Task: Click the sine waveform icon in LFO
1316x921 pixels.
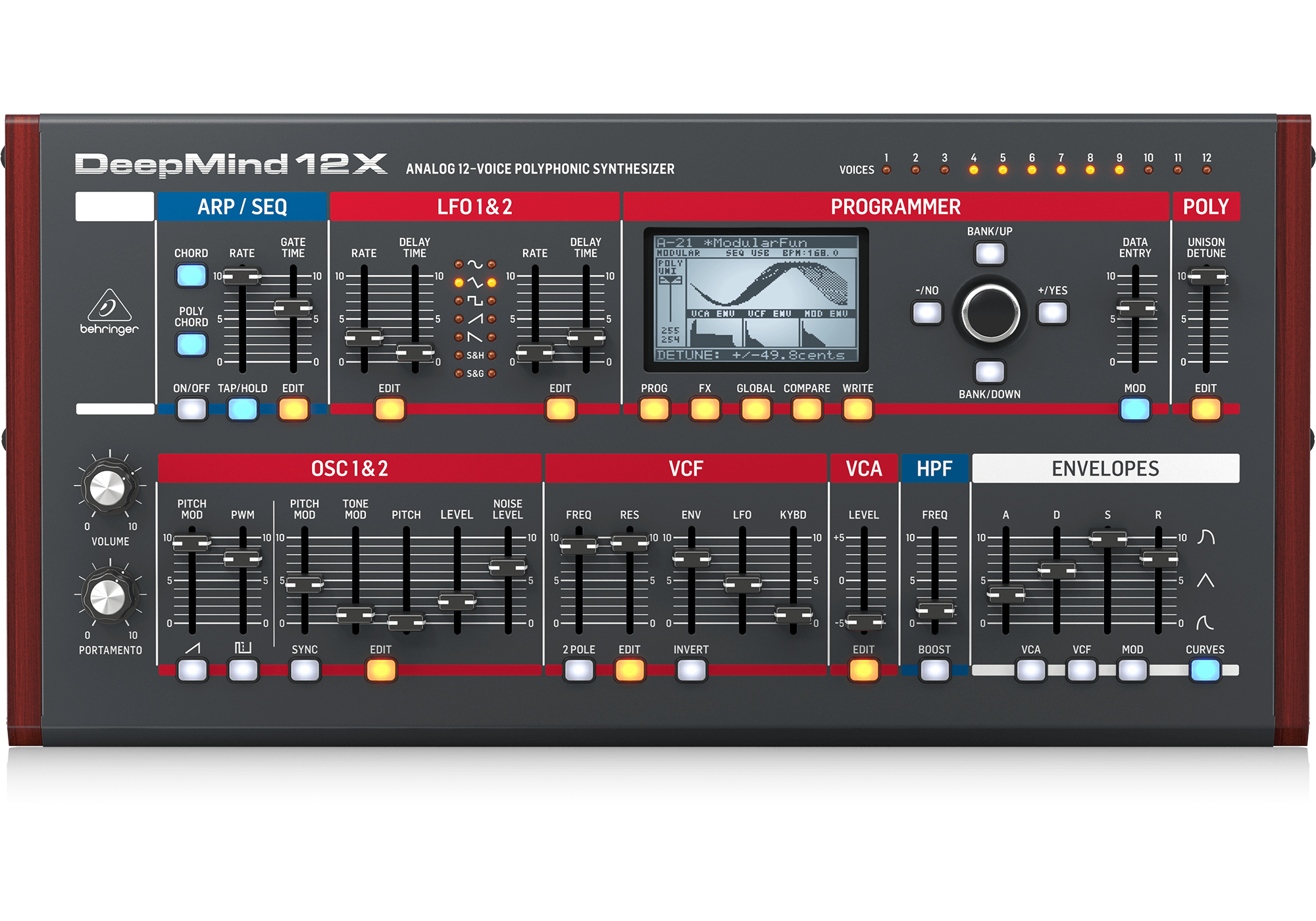Action: coord(475,264)
